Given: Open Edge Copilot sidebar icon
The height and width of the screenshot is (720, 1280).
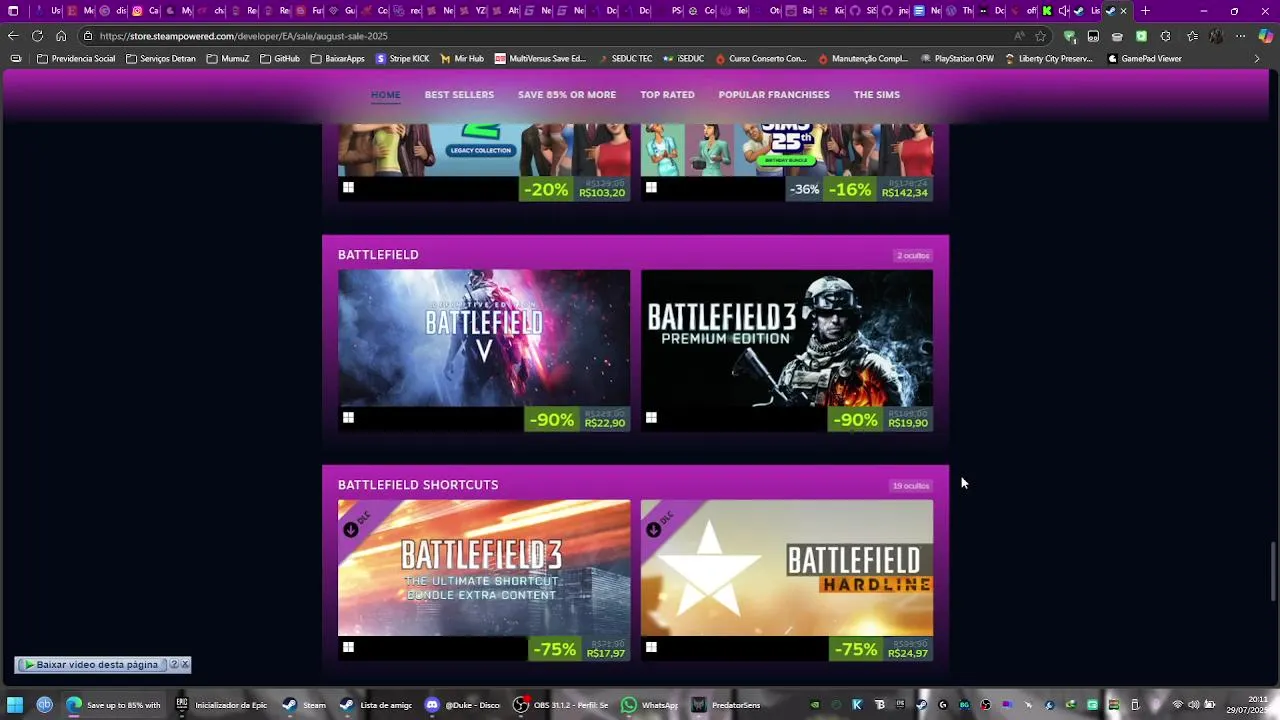Looking at the screenshot, I should [1265, 36].
